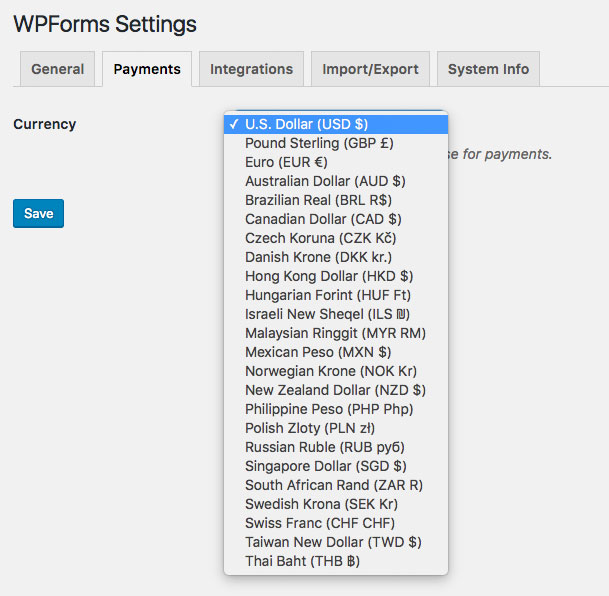Select Canadian Dollar (CAD $)
The height and width of the screenshot is (596, 609).
pos(336,219)
